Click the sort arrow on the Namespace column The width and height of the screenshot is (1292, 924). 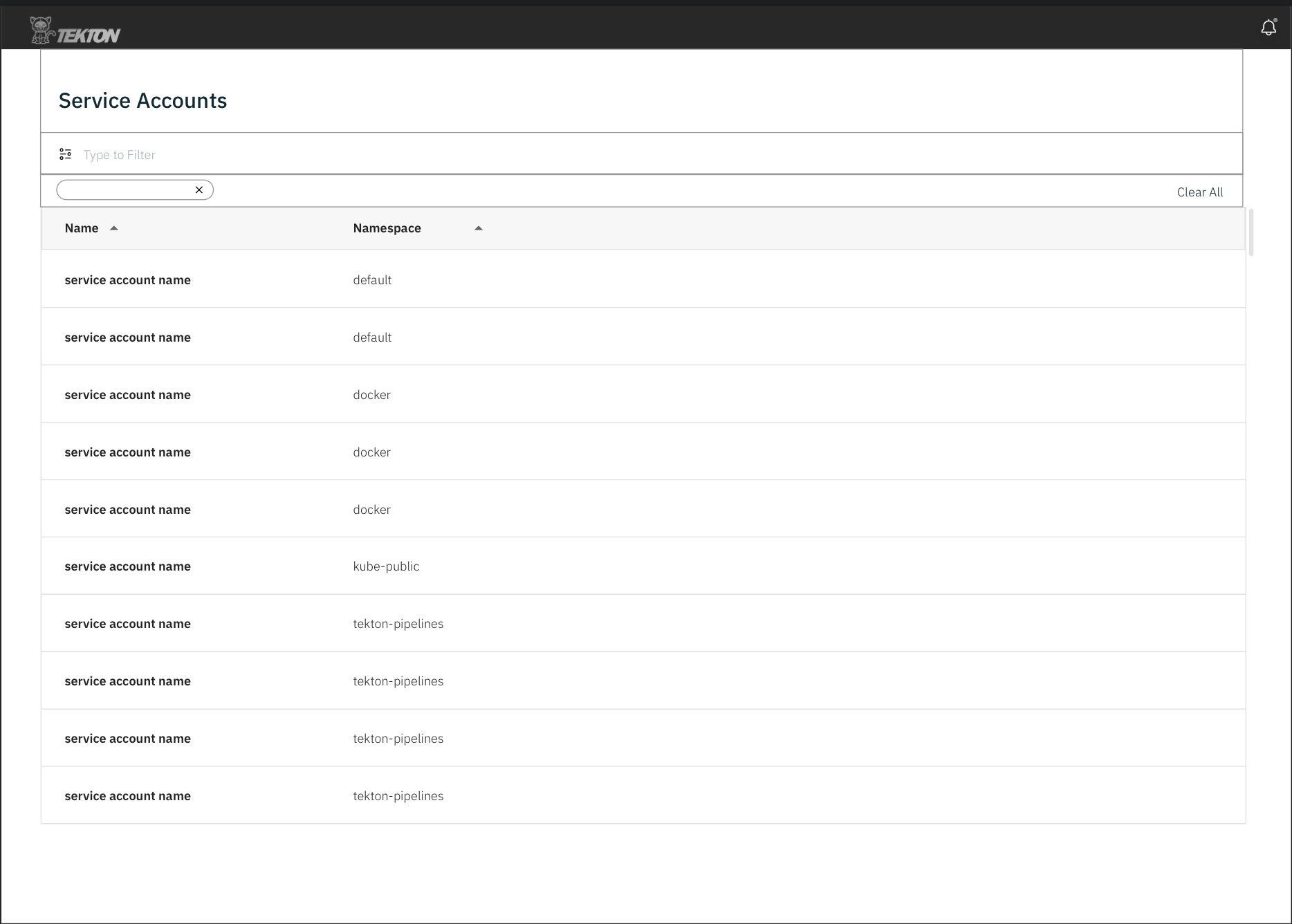[478, 228]
